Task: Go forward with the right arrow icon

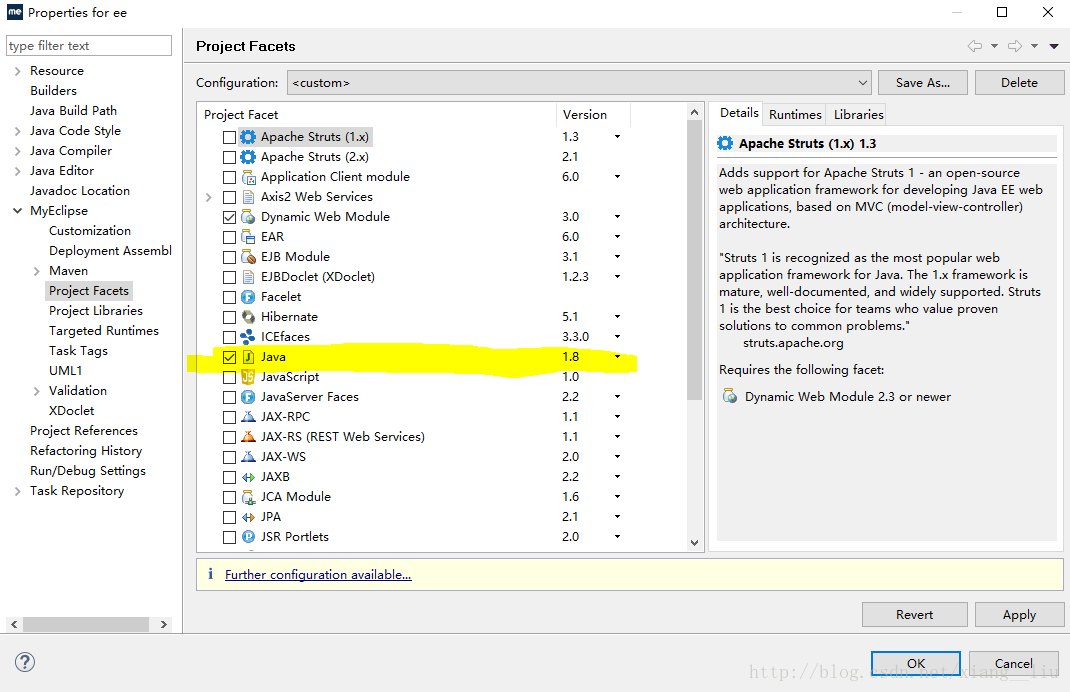Action: [x=1015, y=46]
